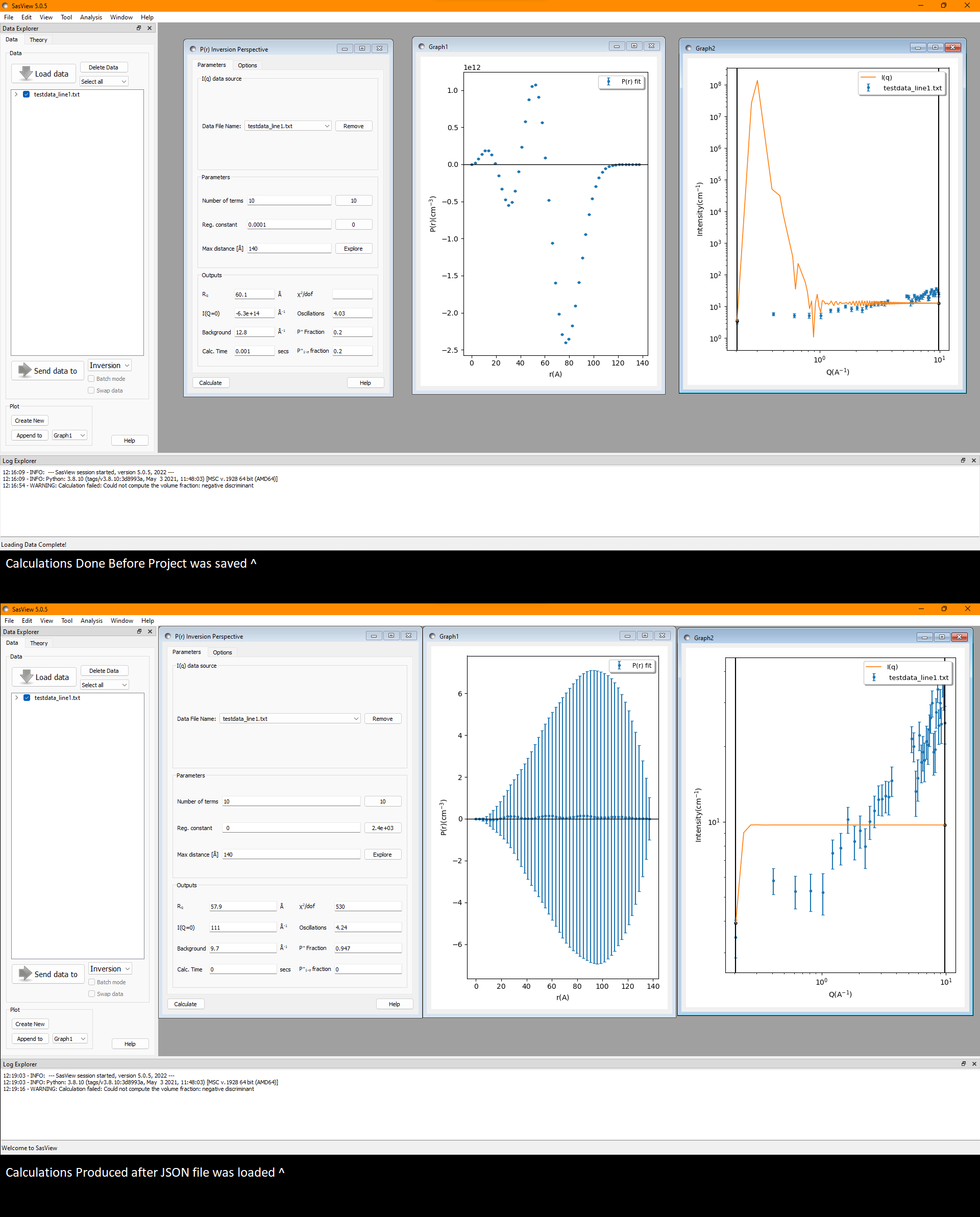Image resolution: width=980 pixels, height=1217 pixels.
Task: Open the Analysis menu in upper window
Action: [91, 17]
